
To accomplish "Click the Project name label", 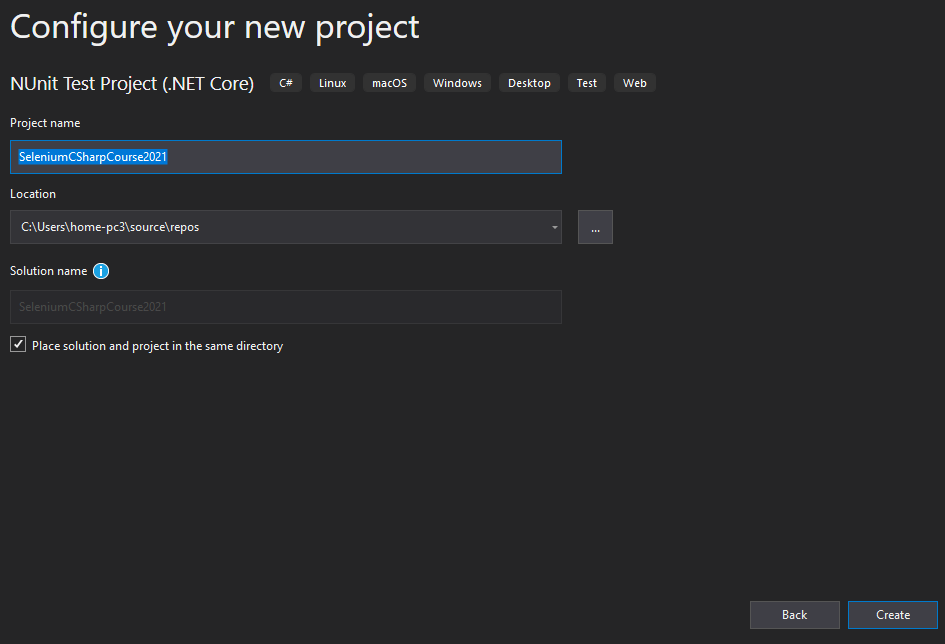I will coord(45,123).
